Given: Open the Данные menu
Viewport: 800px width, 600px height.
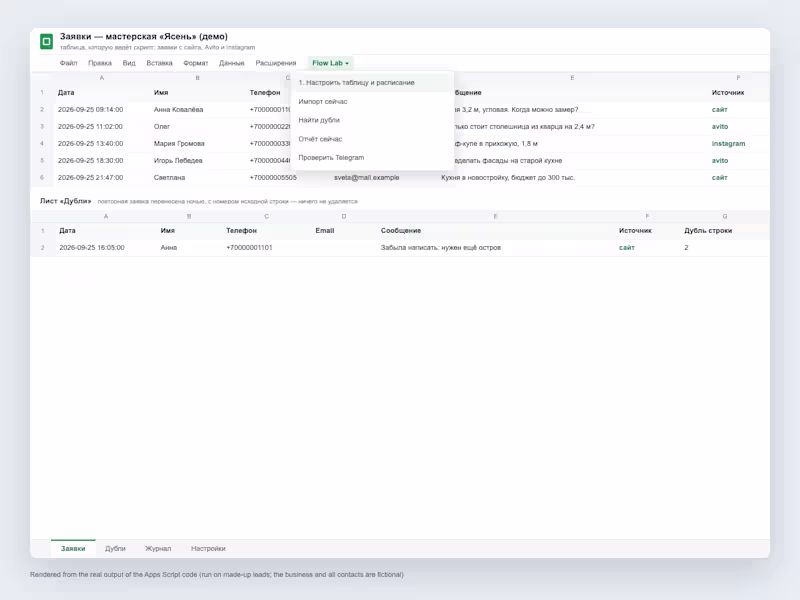Looking at the screenshot, I should (232, 63).
